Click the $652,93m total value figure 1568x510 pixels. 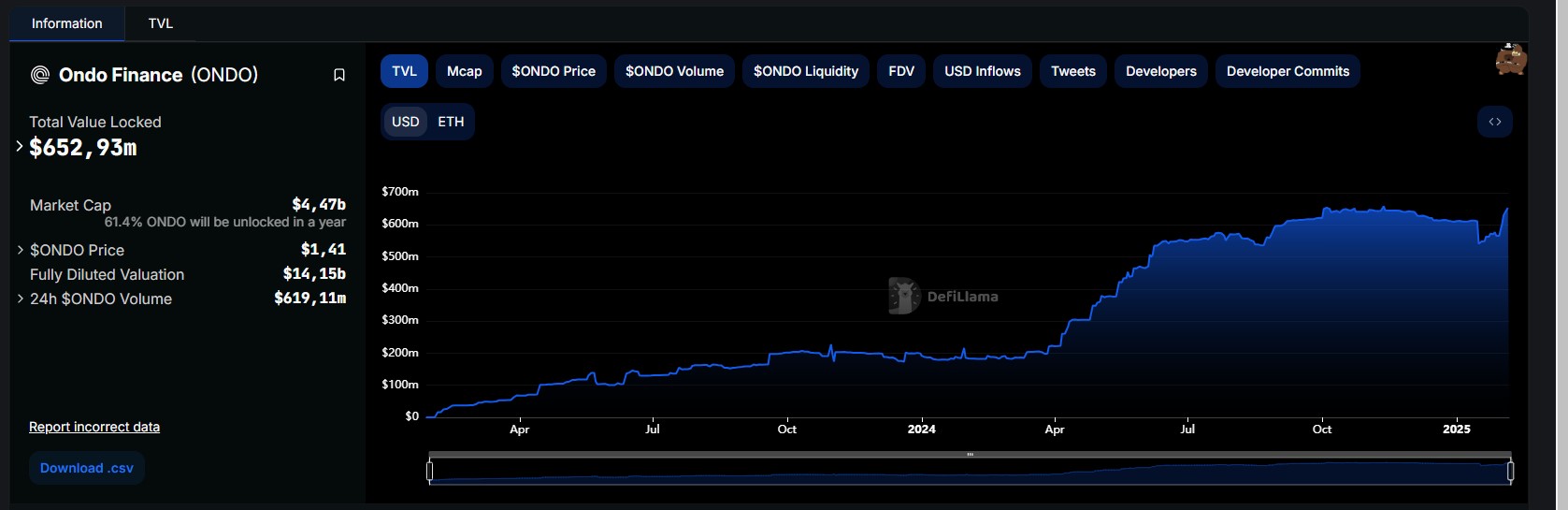click(x=83, y=148)
